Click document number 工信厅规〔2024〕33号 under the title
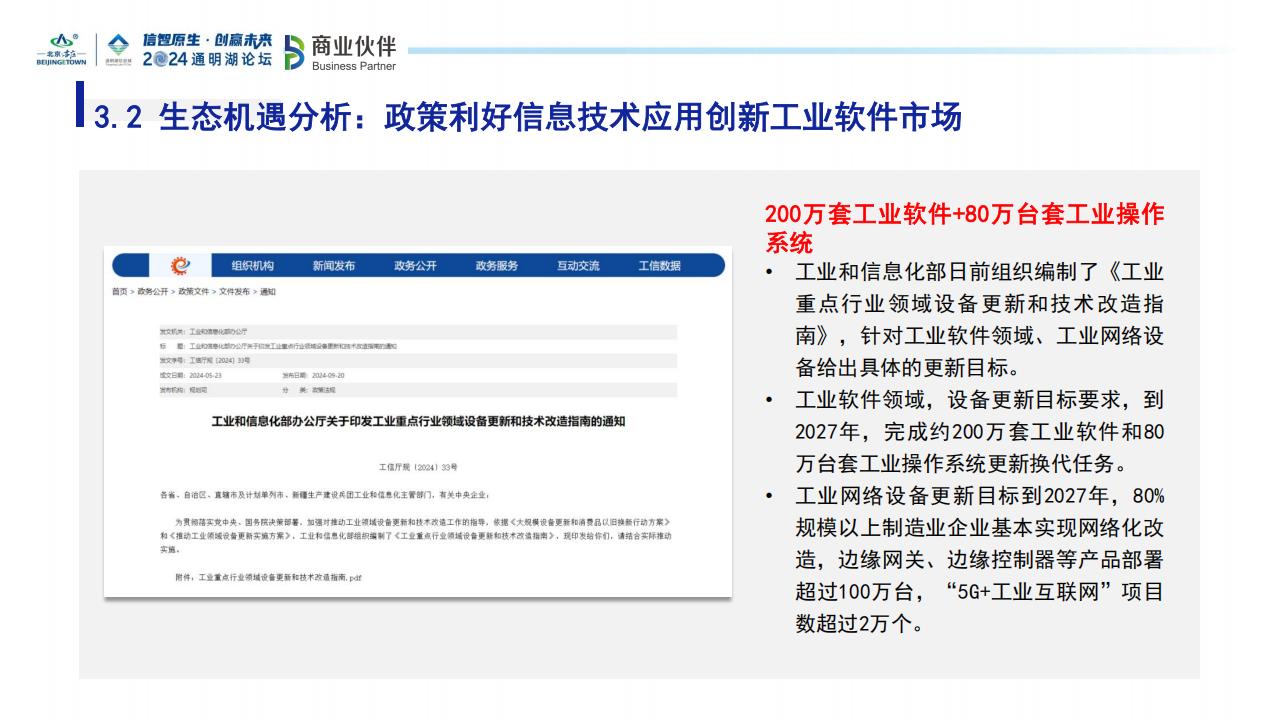This screenshot has height=720, width=1280. coord(418,466)
